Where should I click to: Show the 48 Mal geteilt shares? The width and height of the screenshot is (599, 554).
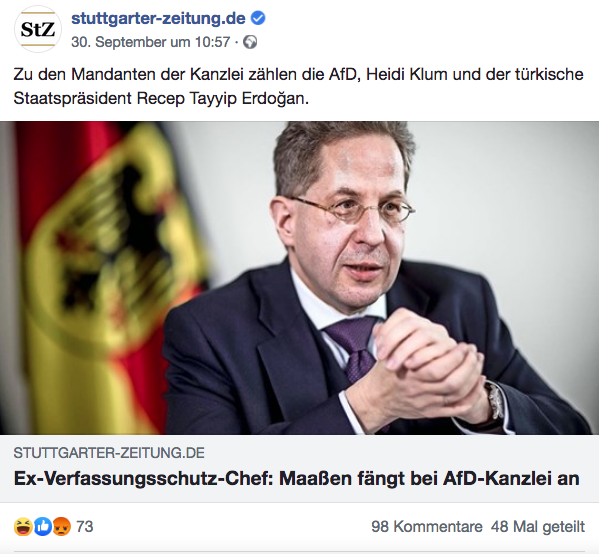538,526
